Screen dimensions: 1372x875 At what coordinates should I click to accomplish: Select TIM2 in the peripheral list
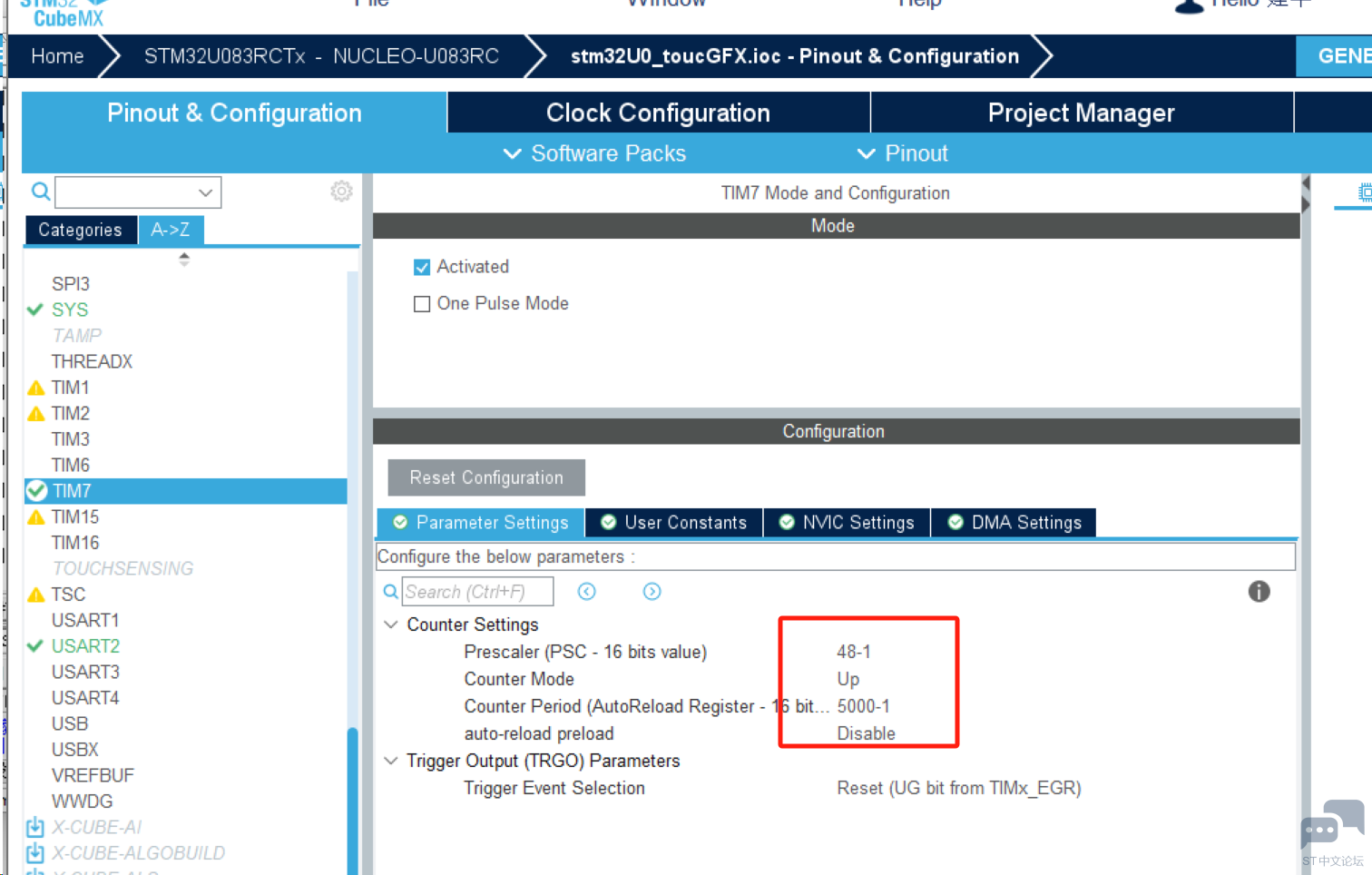tap(71, 413)
